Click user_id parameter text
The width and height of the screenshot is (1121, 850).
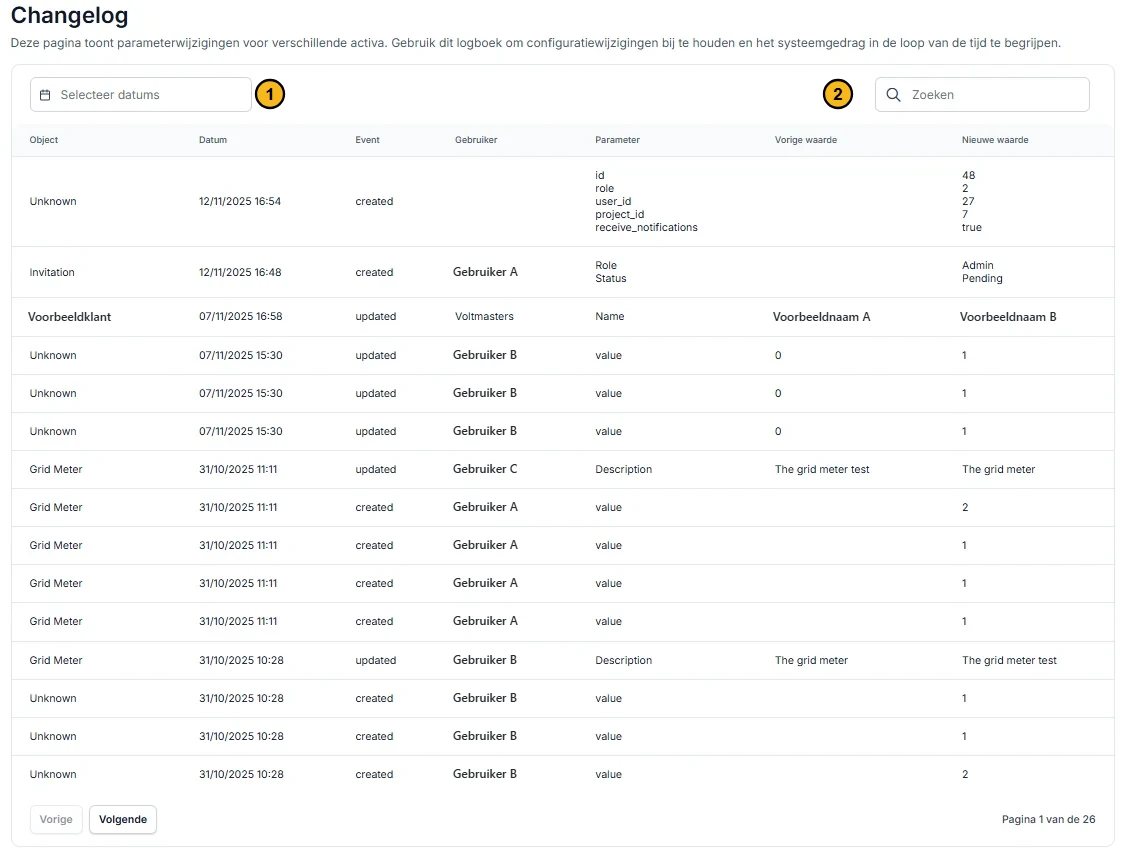click(x=613, y=202)
